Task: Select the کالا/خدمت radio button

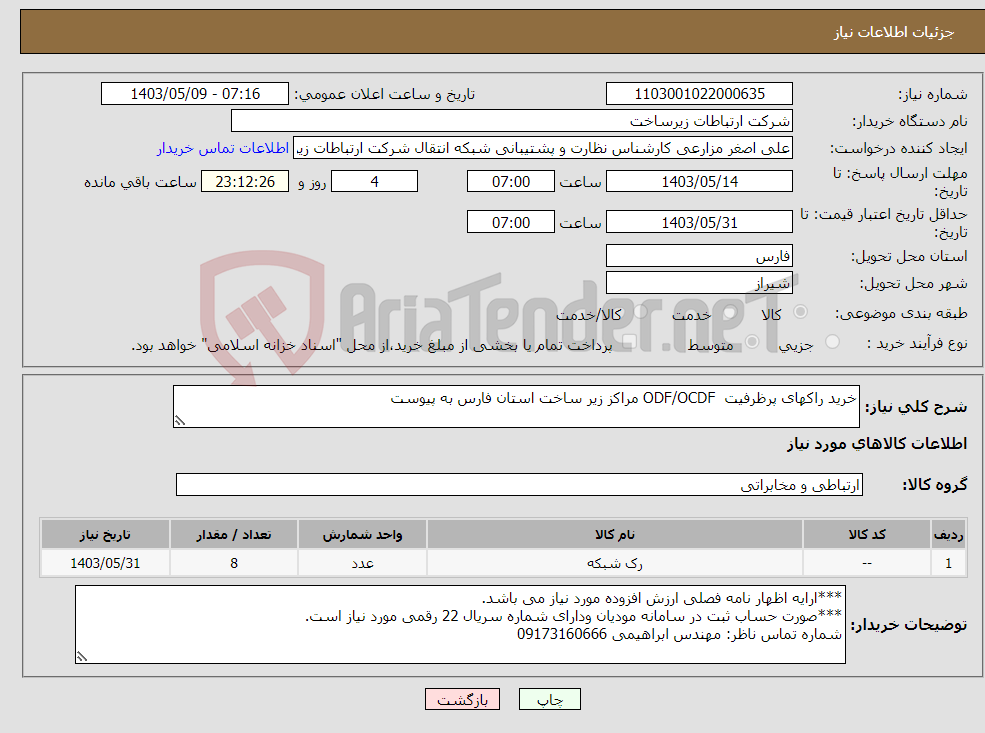Action: click(641, 312)
